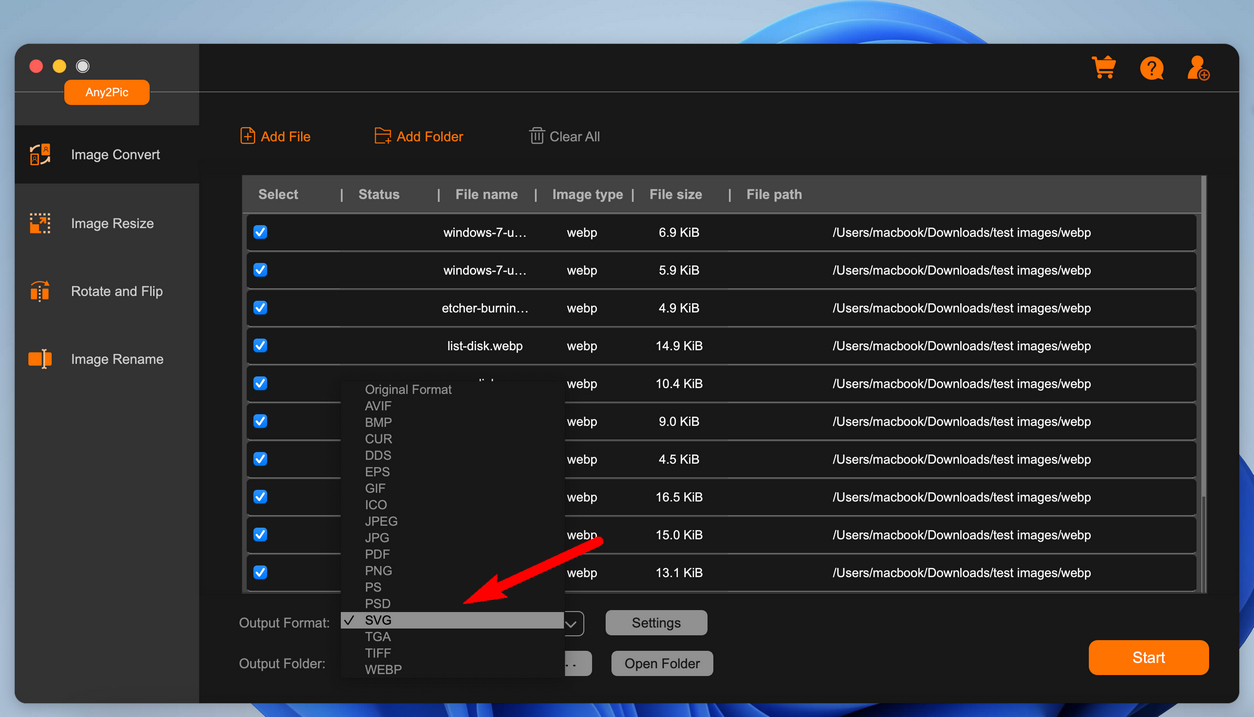This screenshot has width=1254, height=717.
Task: Uncheck the 5.9 KiB windows-7 file checkbox
Action: click(x=260, y=270)
